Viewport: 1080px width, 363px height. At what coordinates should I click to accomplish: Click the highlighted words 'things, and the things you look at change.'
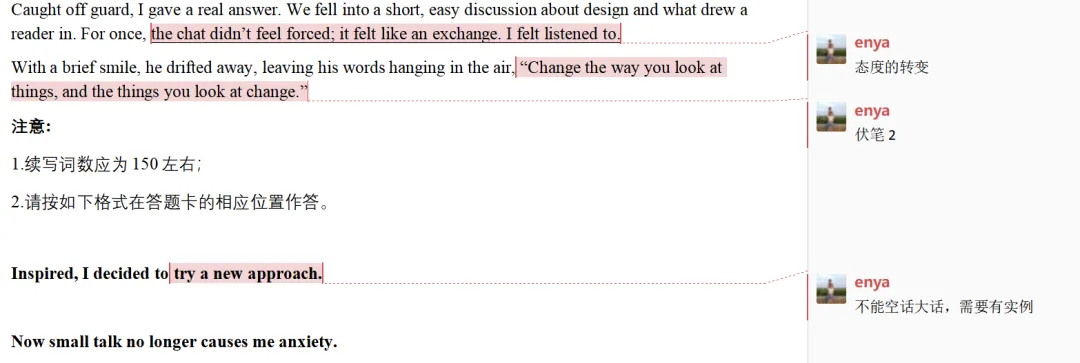tap(160, 92)
